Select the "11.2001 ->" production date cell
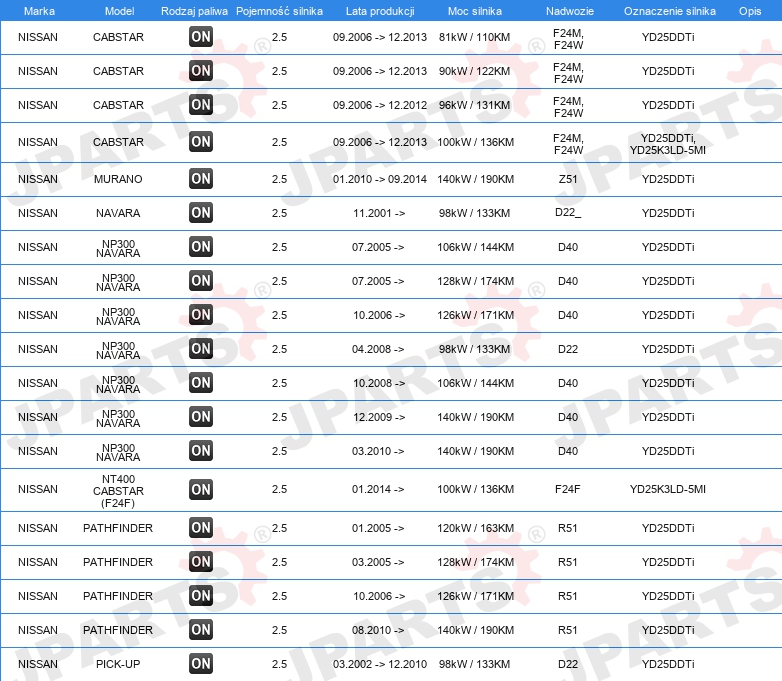This screenshot has width=782, height=681. [379, 213]
